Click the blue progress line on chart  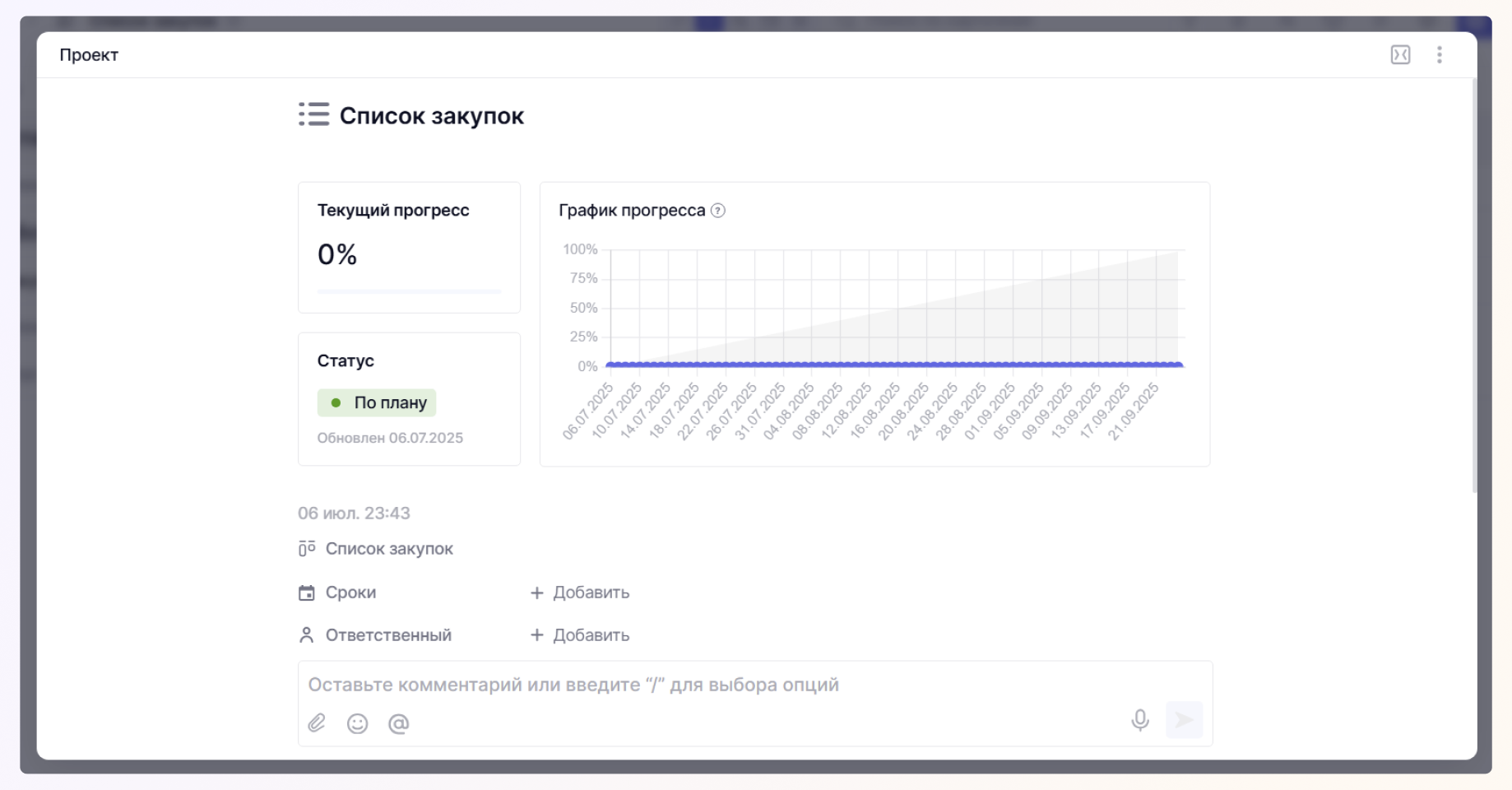click(893, 364)
